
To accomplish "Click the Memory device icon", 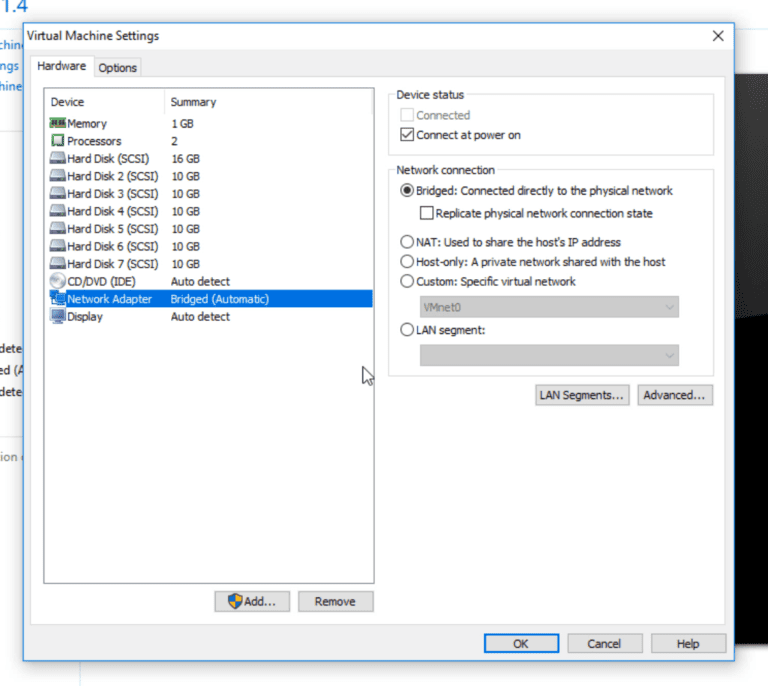I will (57, 124).
